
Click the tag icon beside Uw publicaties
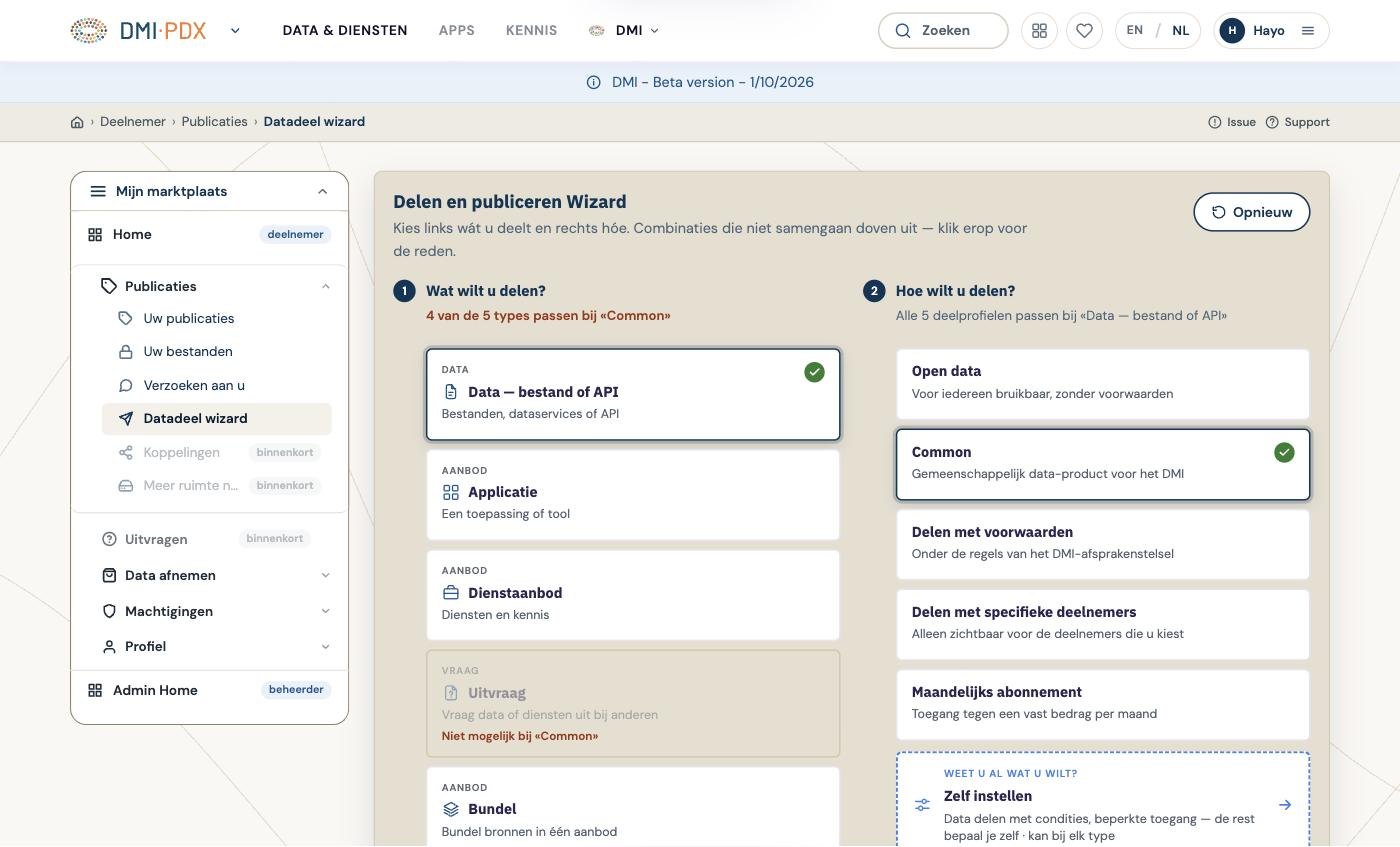(x=125, y=318)
